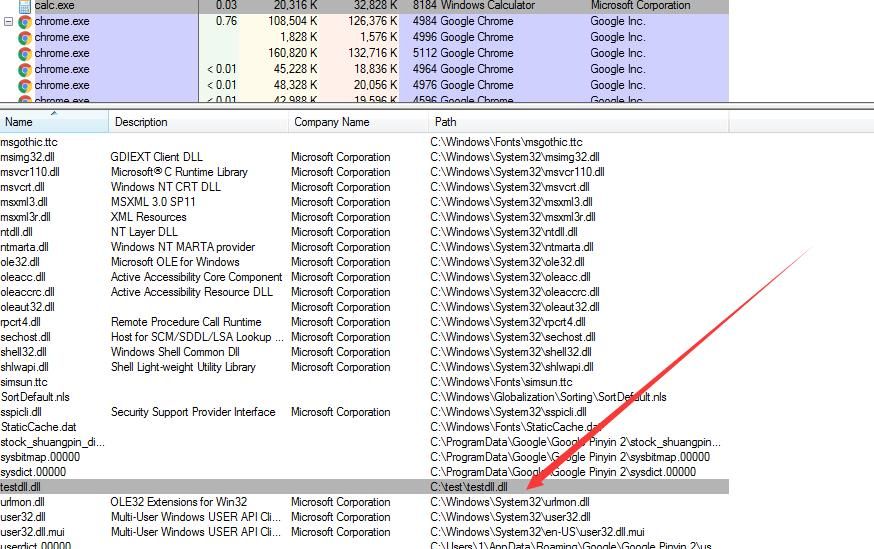Select oleaccrc.dll entry

coord(27,292)
